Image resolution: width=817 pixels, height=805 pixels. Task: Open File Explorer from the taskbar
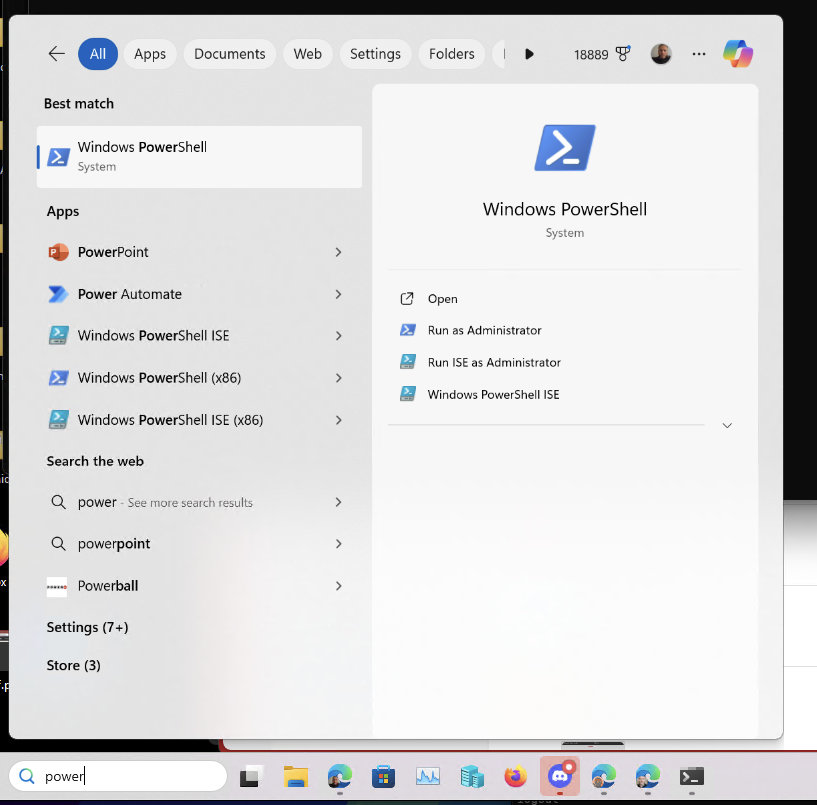(295, 776)
